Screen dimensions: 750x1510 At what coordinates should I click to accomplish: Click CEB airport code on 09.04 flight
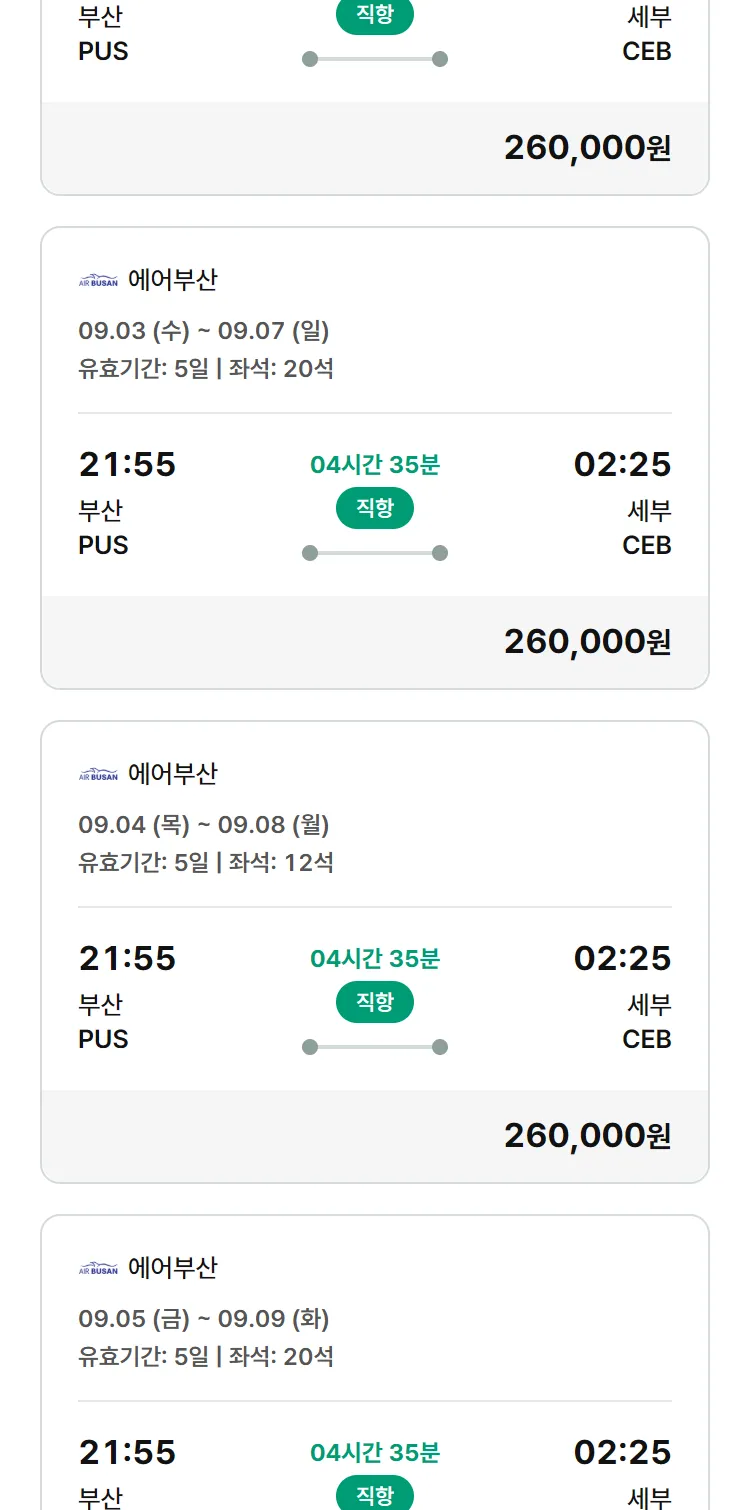646,1040
